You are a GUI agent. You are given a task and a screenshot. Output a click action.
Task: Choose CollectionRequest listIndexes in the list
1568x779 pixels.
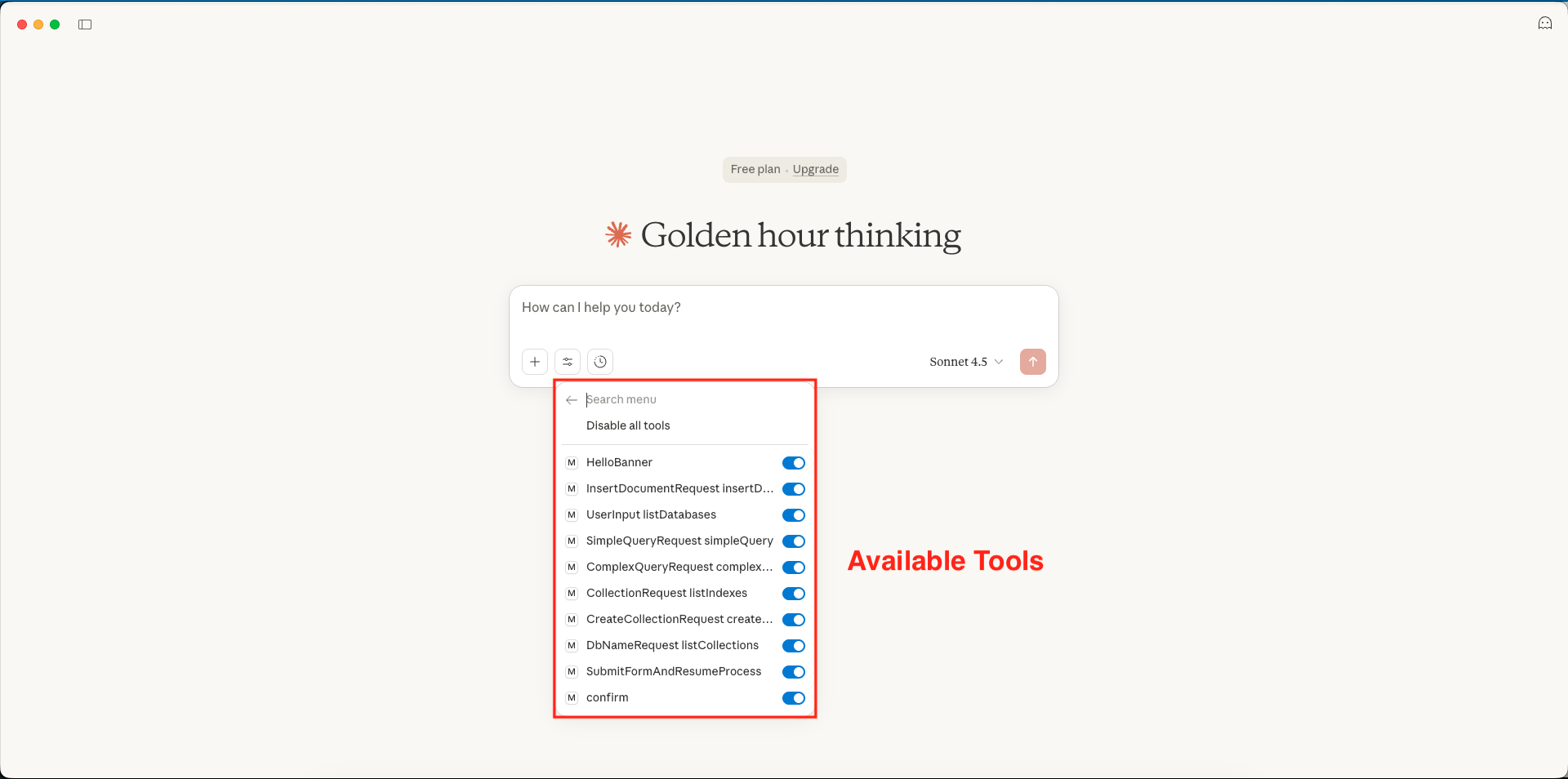[x=666, y=594]
